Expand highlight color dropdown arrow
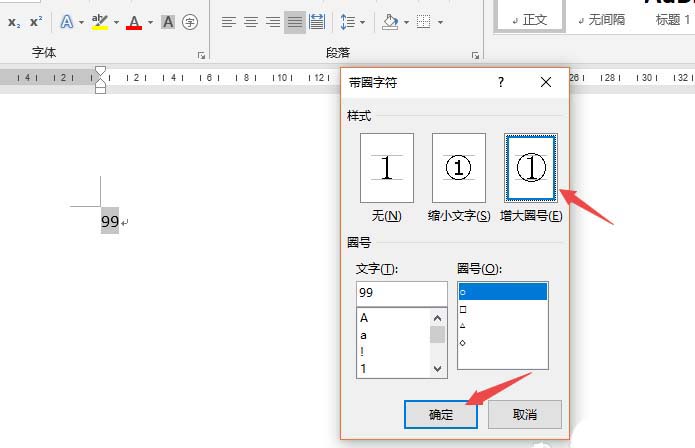The height and width of the screenshot is (448, 695). (x=116, y=22)
